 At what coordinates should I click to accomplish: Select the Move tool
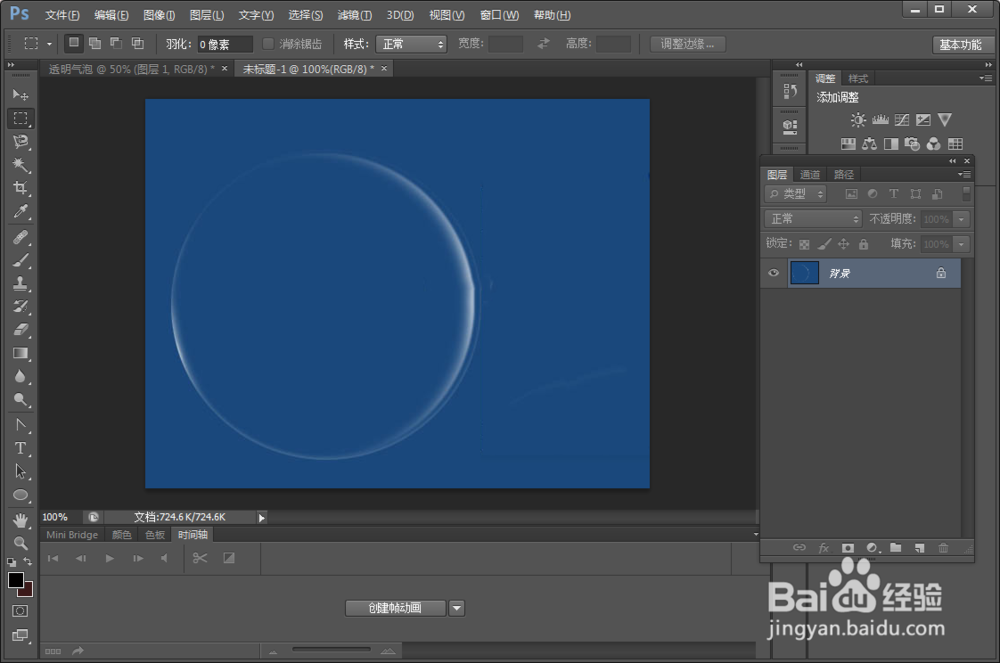20,95
